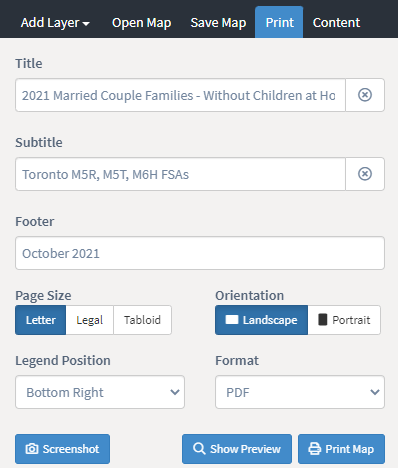Image resolution: width=398 pixels, height=468 pixels.
Task: Switch to the Content tab
Action: [x=336, y=23]
